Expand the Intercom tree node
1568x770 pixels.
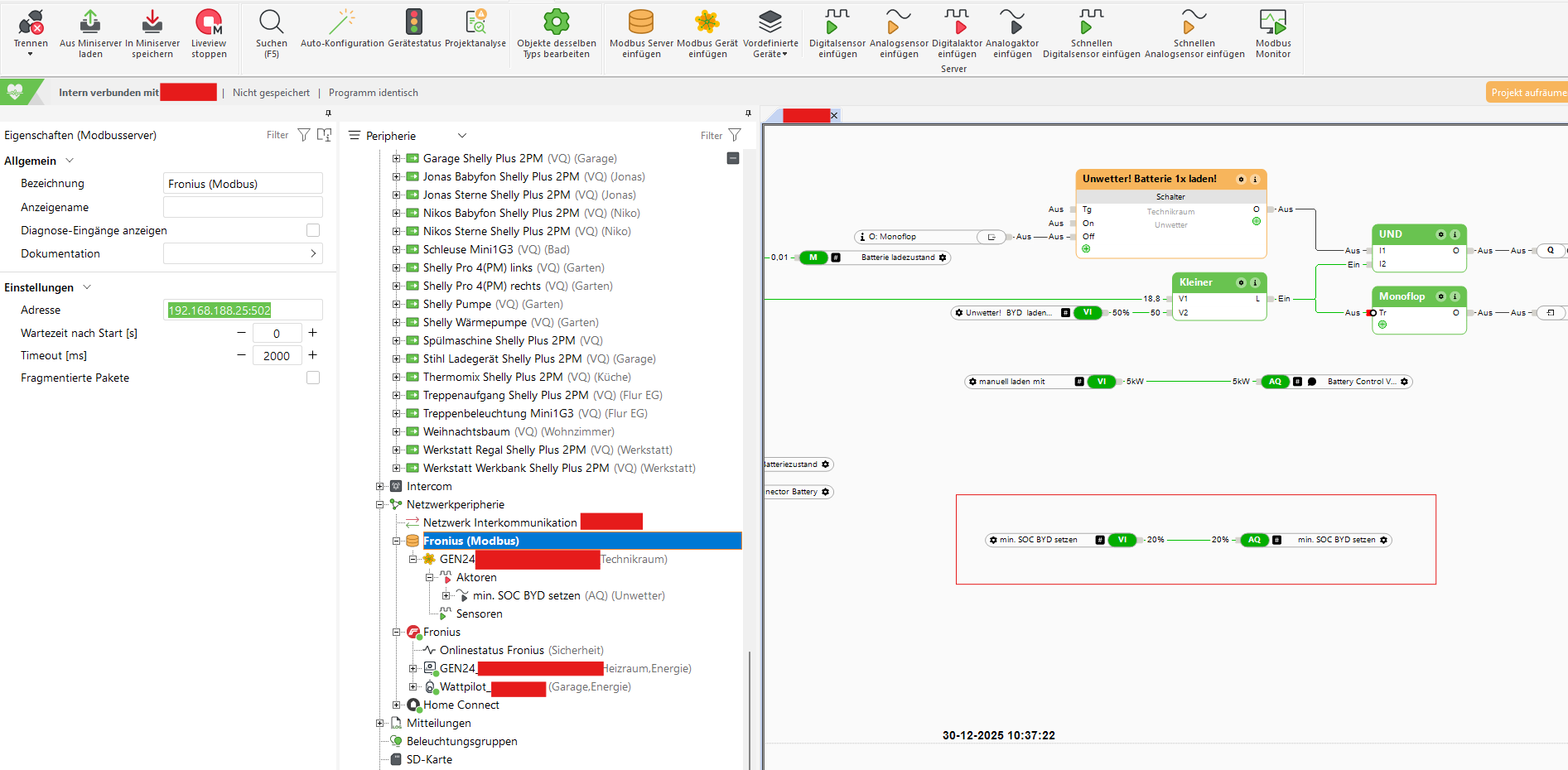(x=380, y=486)
